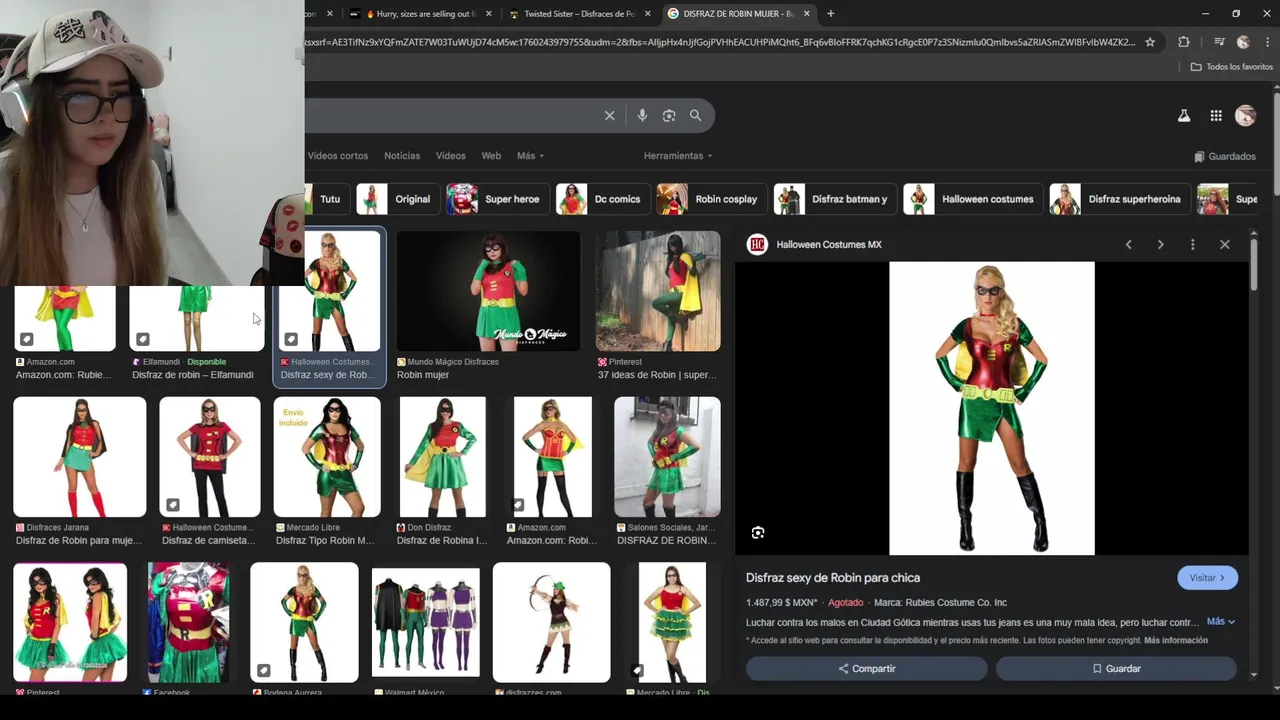Open a new browser tab

830,14
